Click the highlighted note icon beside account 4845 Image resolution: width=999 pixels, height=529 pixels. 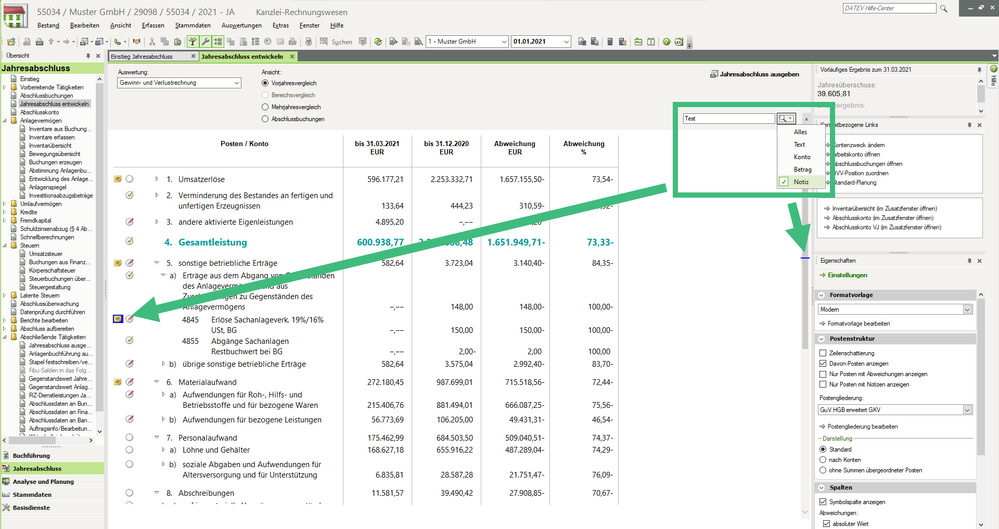click(x=118, y=318)
